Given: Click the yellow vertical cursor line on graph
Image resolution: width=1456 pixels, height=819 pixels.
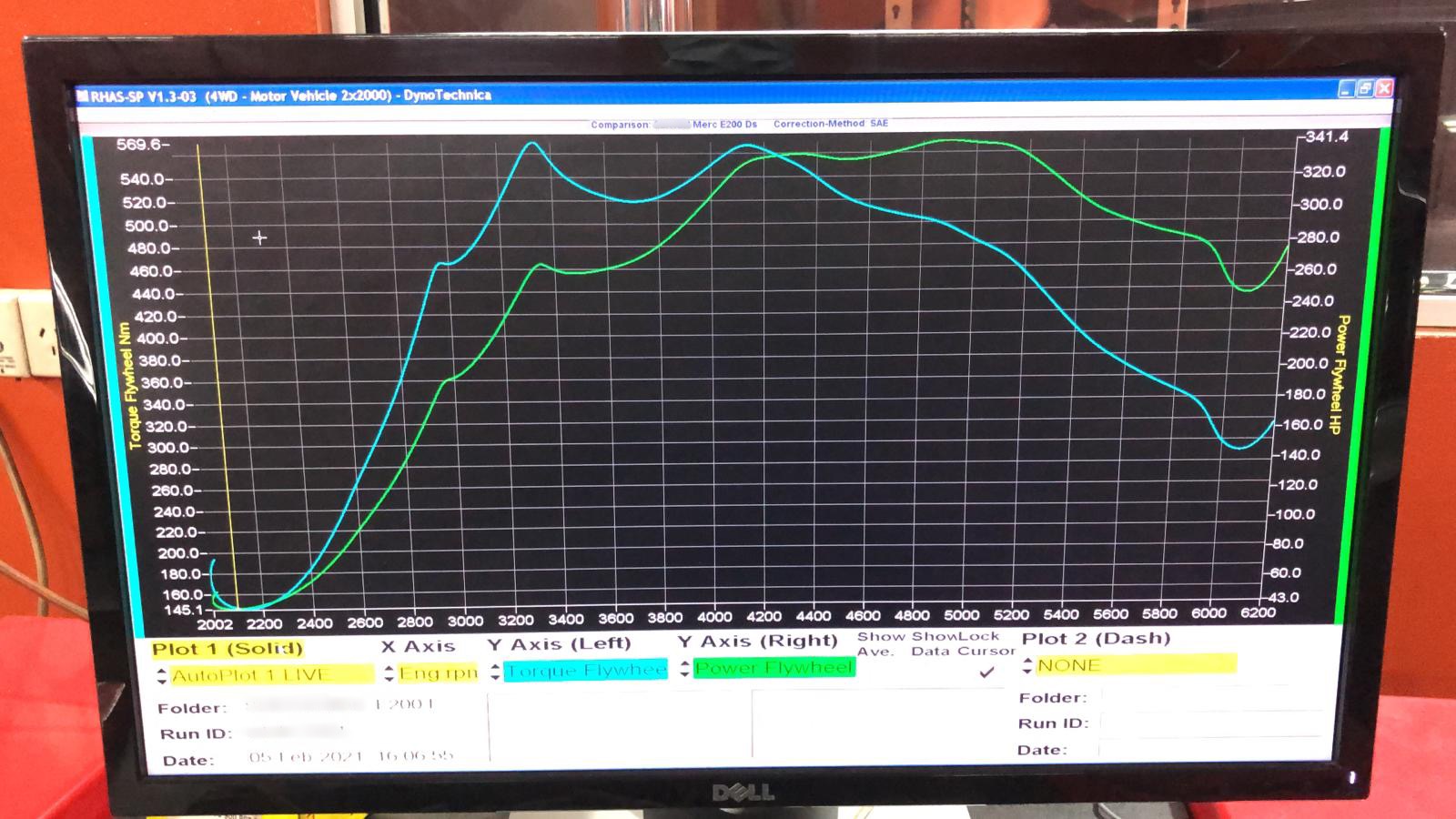Looking at the screenshot, I should coord(217,364).
